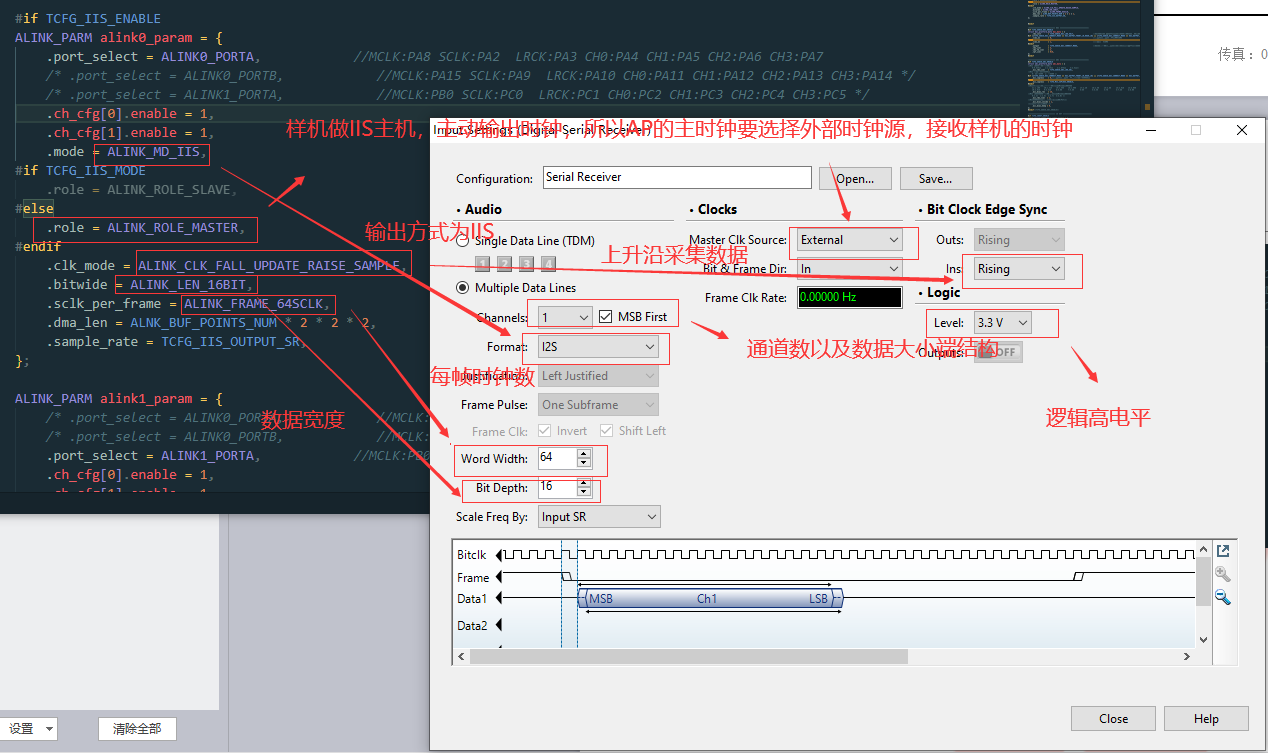Viewport: 1268px width, 753px height.
Task: Click the waveform's scroll-up arrow
Action: [1203, 550]
